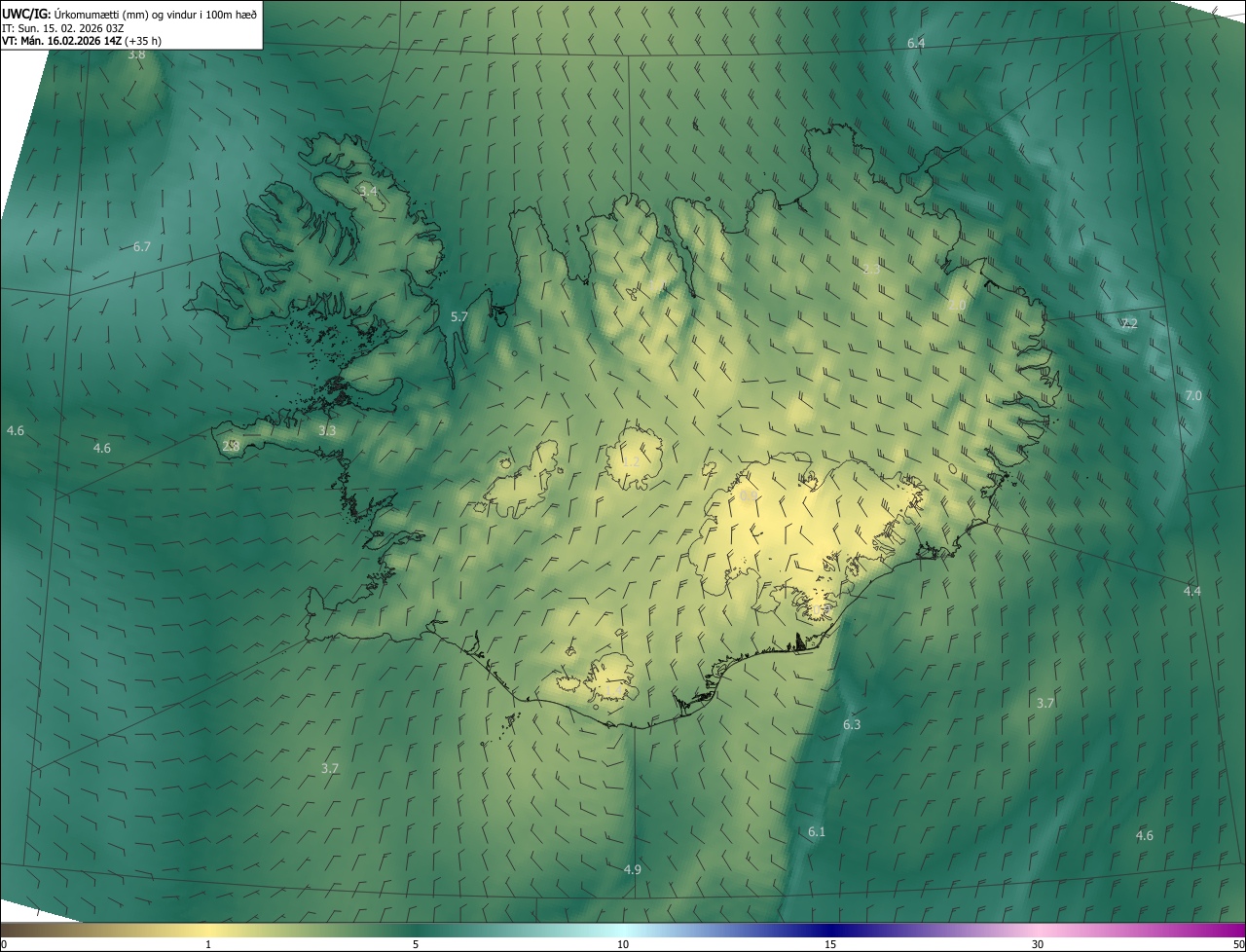Click the 3.3 value label on the map
Viewport: 1246px width, 952px height.
point(327,430)
